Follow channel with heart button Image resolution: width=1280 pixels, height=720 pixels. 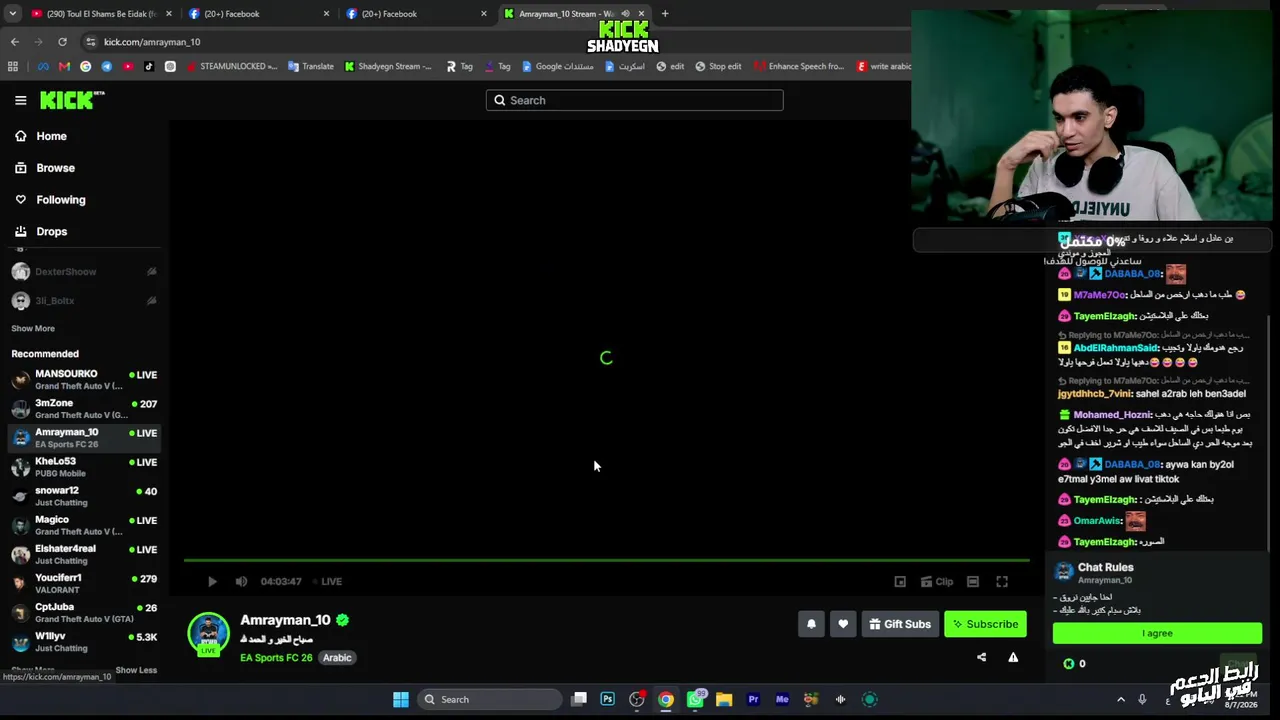coord(843,624)
